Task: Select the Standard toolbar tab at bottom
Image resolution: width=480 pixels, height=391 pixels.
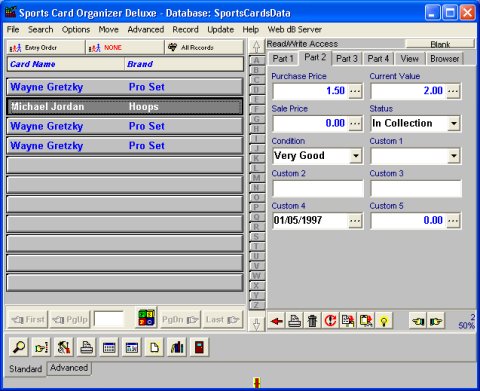Action: pyautogui.click(x=26, y=369)
